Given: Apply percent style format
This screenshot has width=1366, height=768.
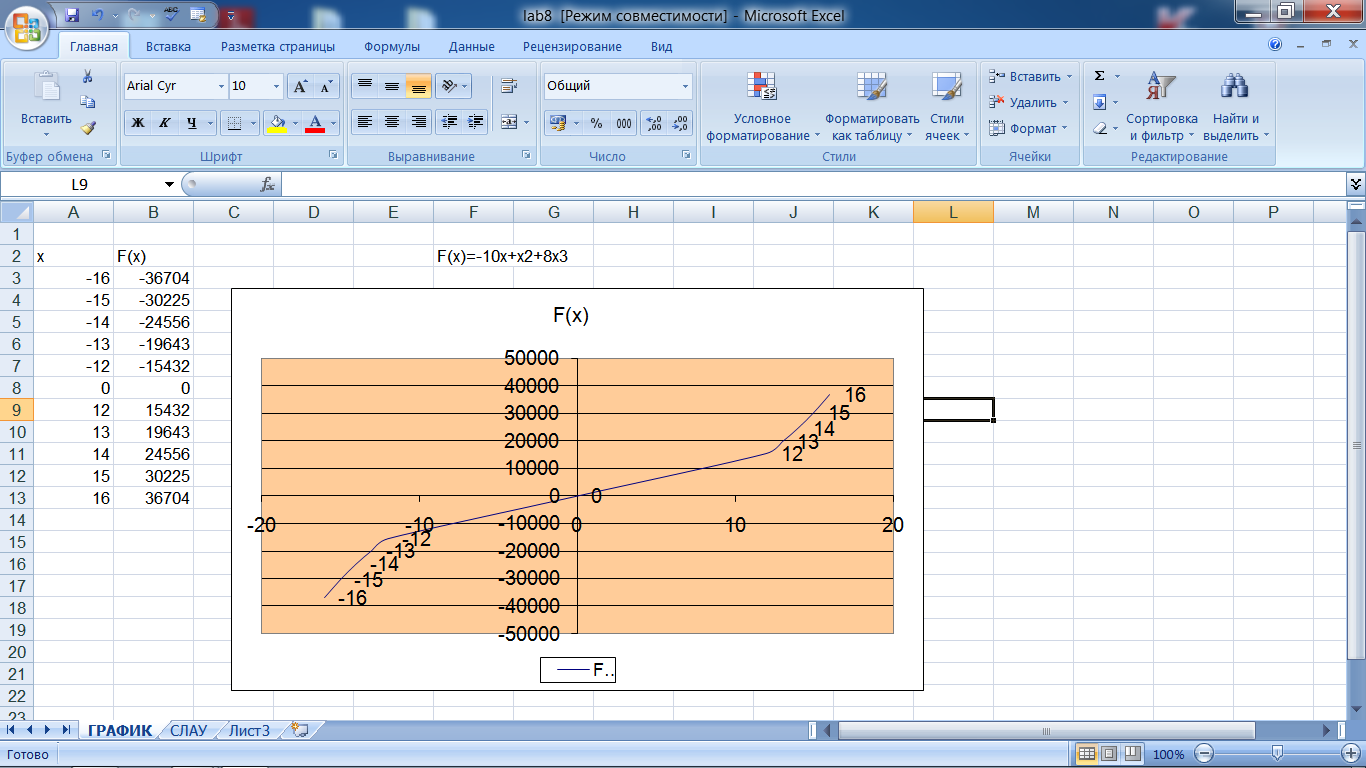Looking at the screenshot, I should coord(596,123).
